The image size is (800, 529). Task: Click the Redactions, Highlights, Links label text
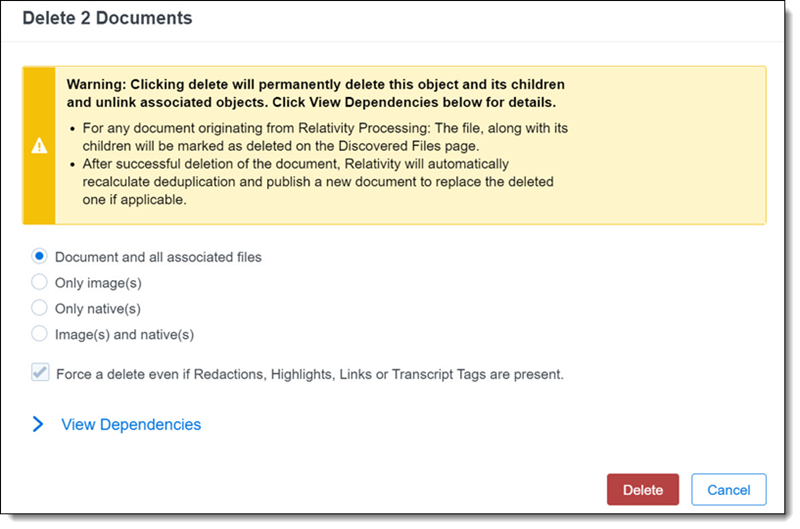coord(310,374)
